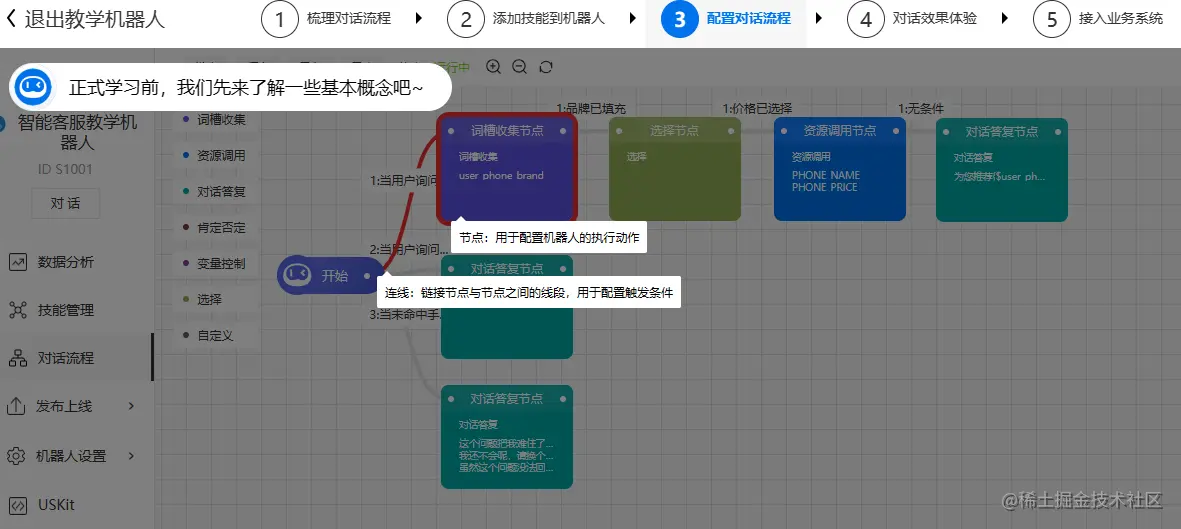Click the 技能管理 nodes icon

[x=17, y=310]
